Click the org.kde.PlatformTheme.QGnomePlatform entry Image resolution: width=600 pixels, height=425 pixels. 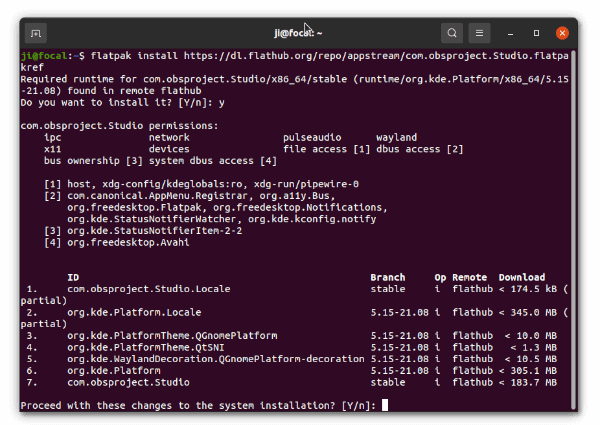tap(172, 335)
